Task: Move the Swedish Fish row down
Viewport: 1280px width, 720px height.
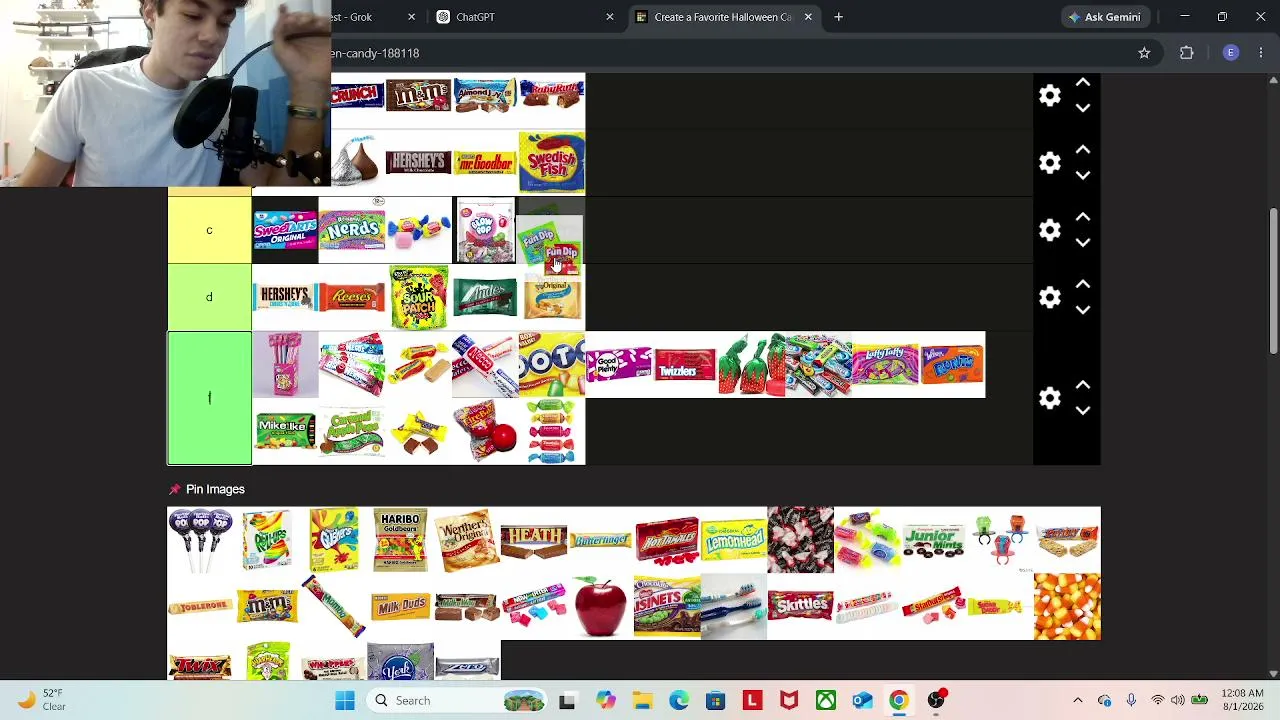Action: [1083, 175]
